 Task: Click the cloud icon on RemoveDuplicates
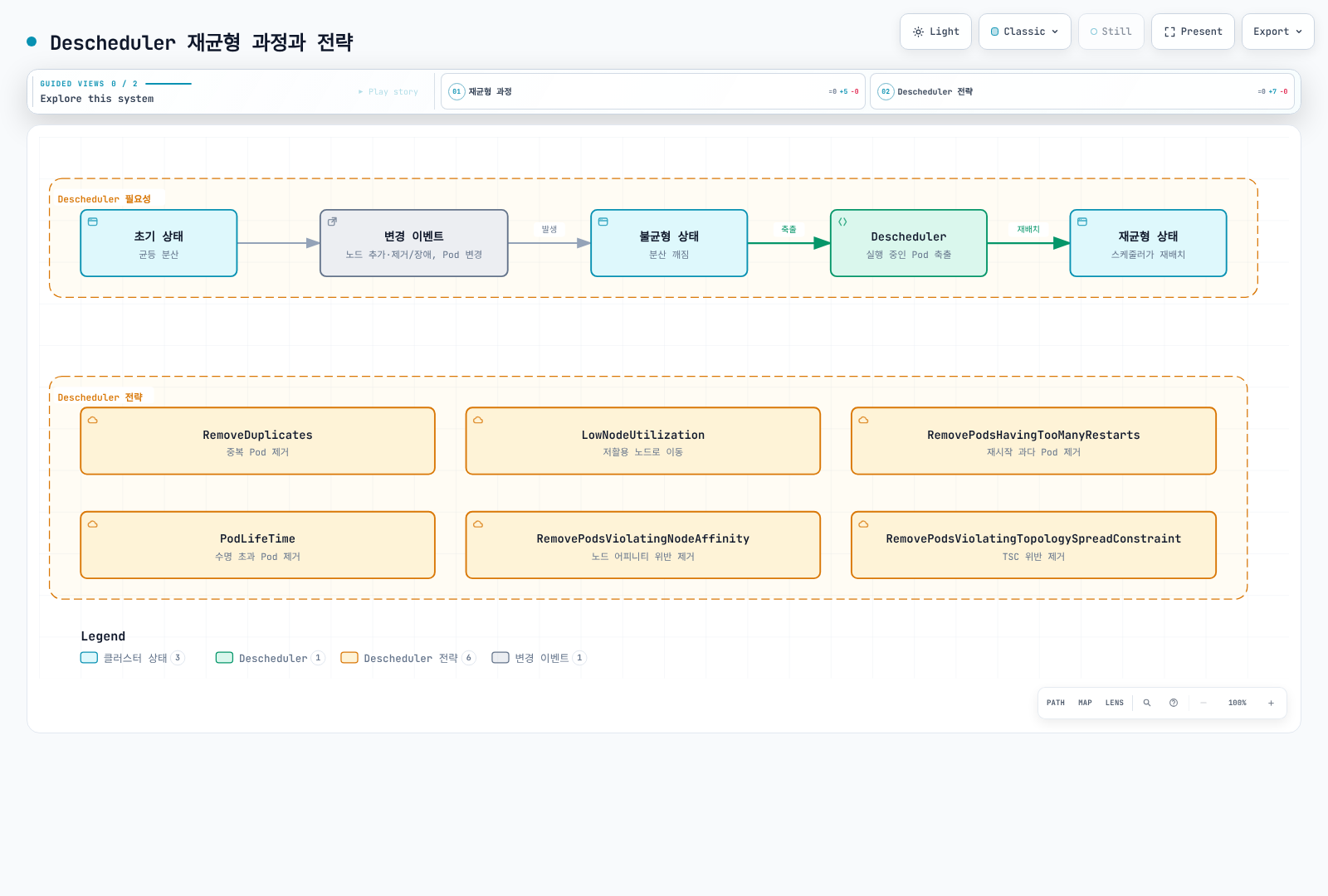[x=93, y=420]
